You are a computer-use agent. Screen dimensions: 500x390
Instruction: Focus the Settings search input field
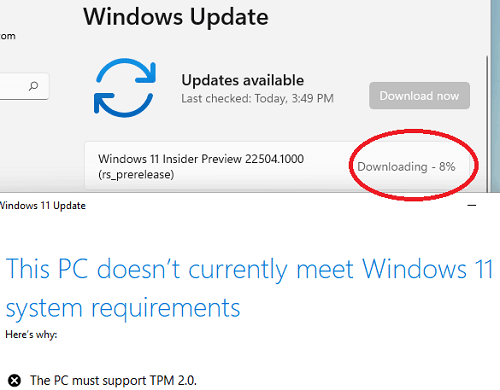[23, 86]
